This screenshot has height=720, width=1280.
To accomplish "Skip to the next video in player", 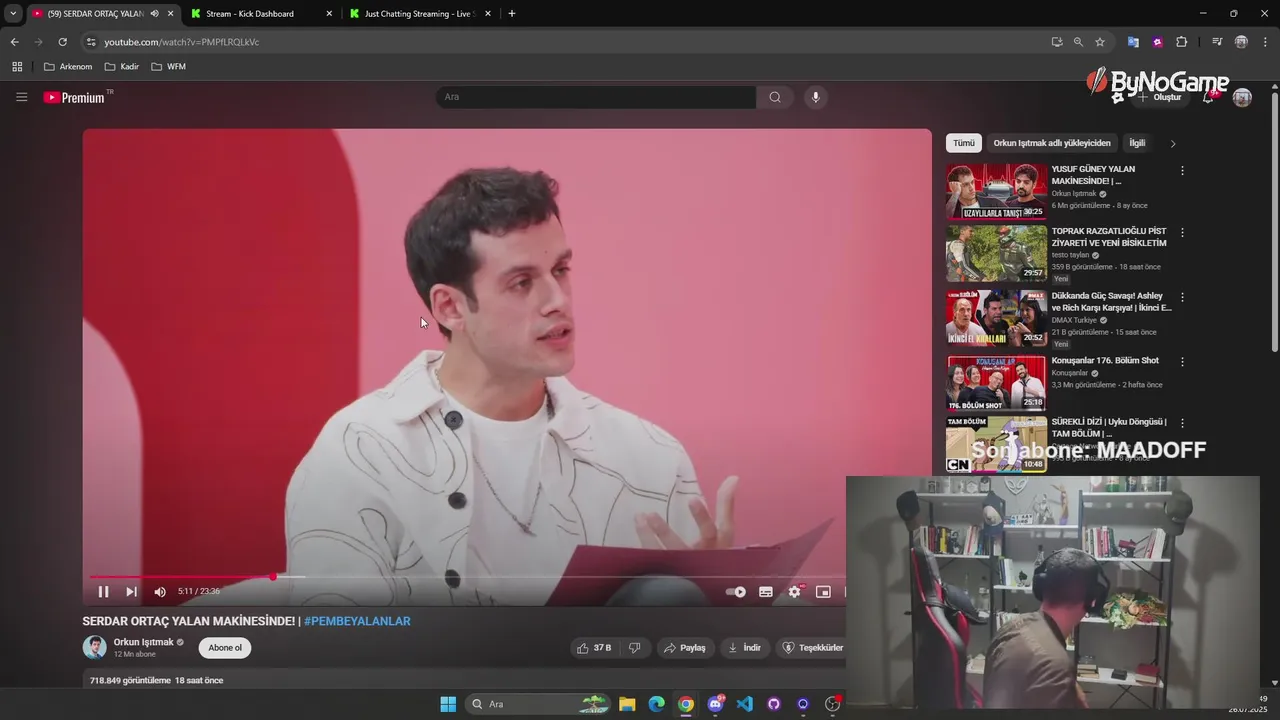I will coord(131,592).
